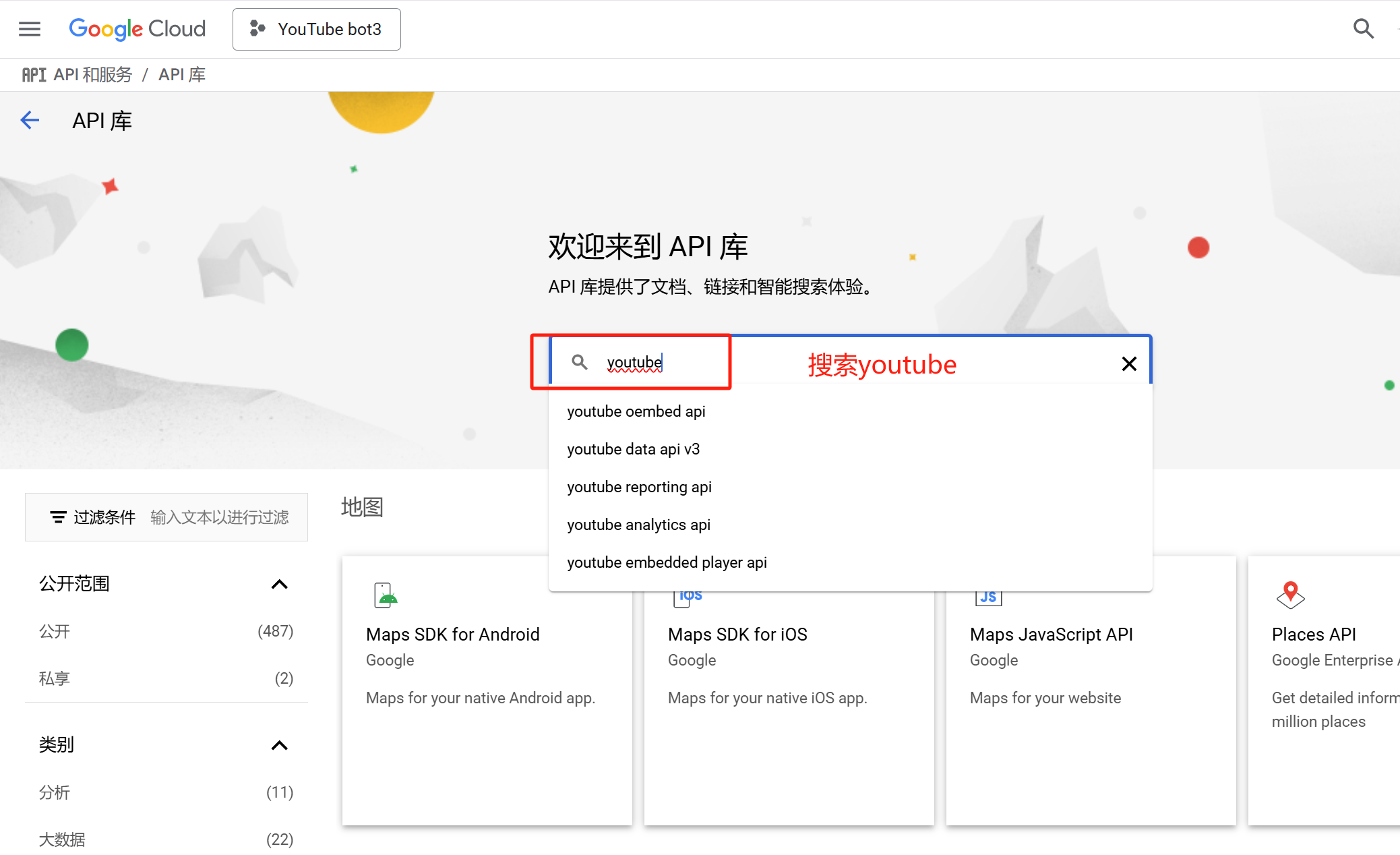Click the top-right search magnifier icon

click(1363, 29)
